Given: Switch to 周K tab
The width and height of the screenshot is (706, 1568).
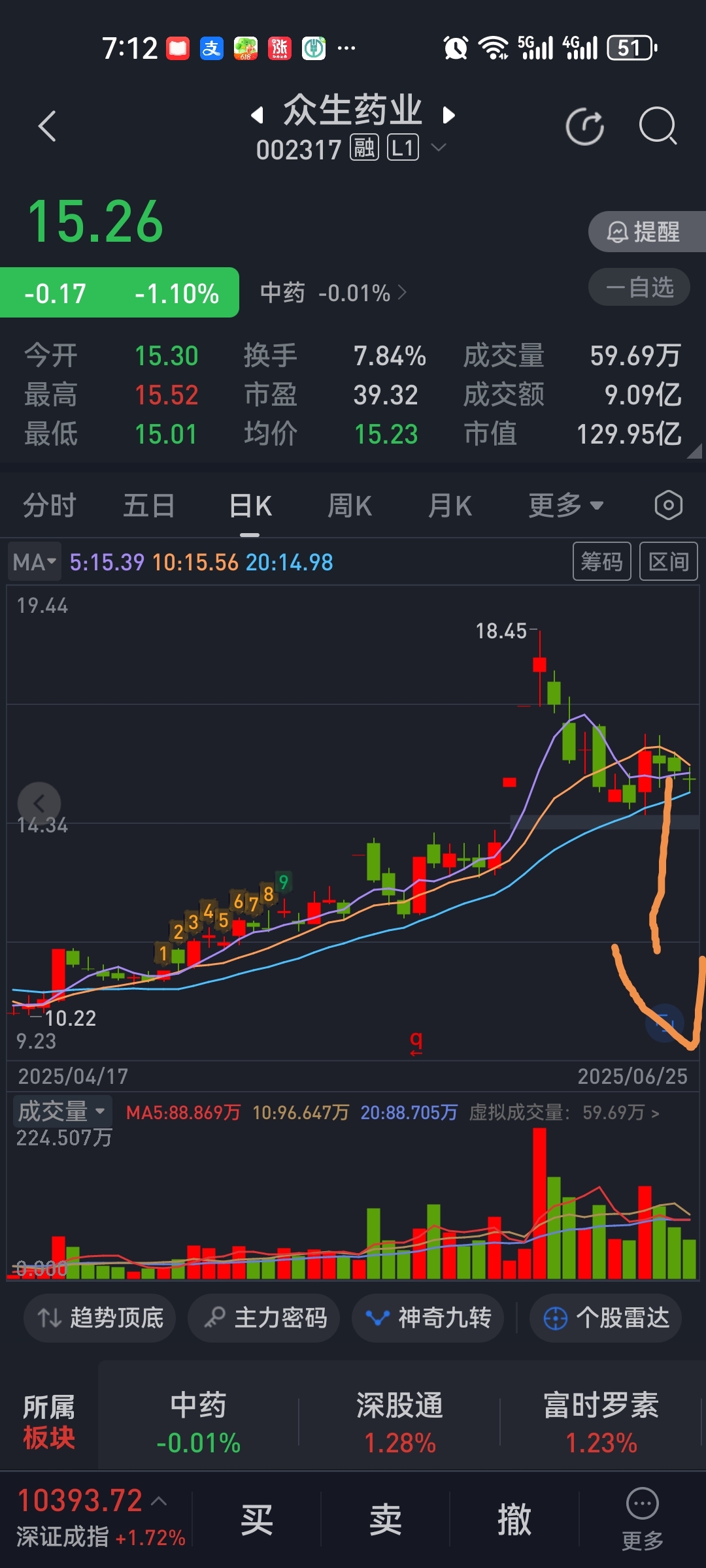Looking at the screenshot, I should click(350, 506).
